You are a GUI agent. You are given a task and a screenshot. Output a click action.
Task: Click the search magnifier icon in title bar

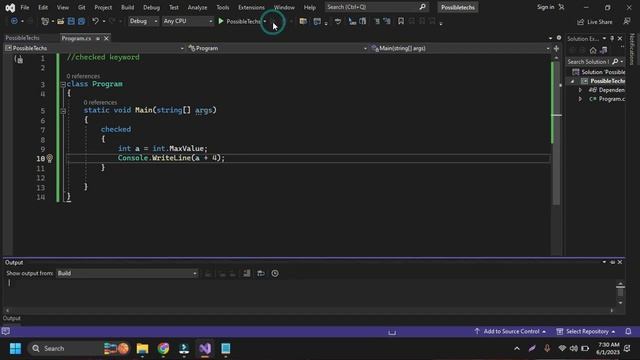pyautogui.click(x=422, y=7)
